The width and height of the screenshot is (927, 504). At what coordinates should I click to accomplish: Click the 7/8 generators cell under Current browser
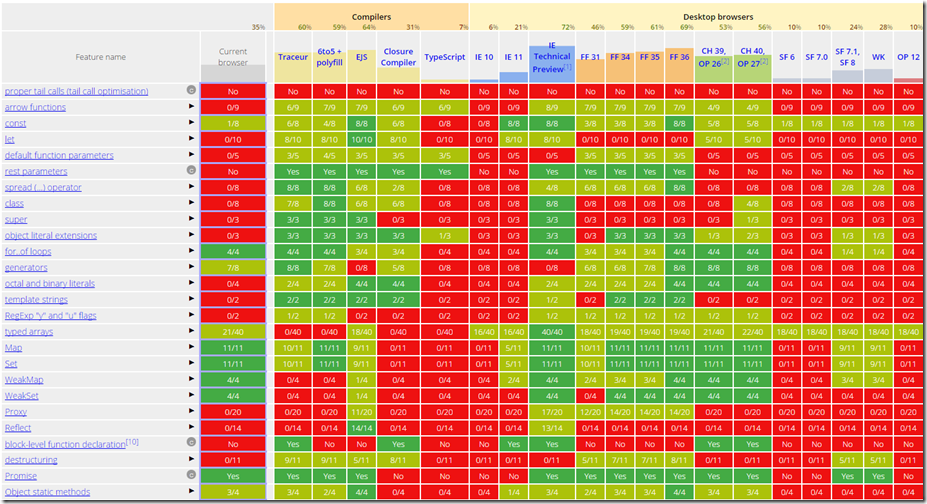click(x=233, y=268)
